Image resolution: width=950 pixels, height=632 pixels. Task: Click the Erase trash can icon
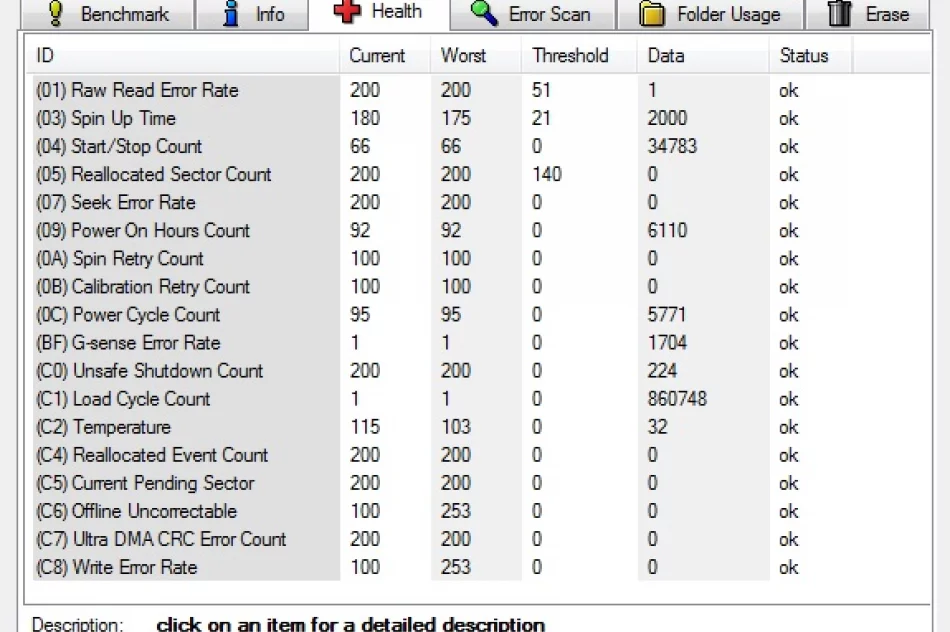[840, 13]
